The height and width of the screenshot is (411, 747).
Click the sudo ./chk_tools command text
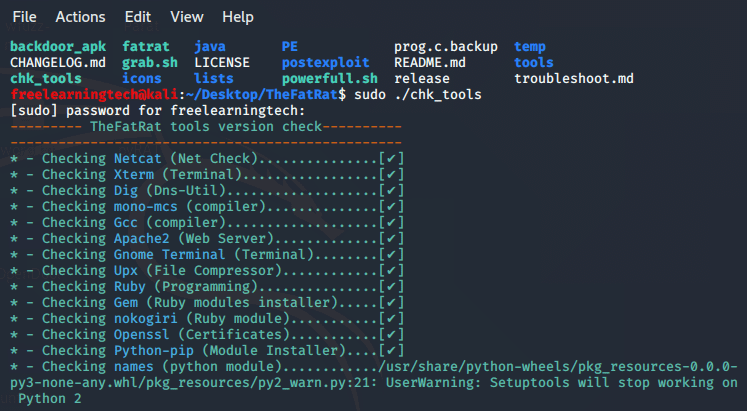click(418, 94)
